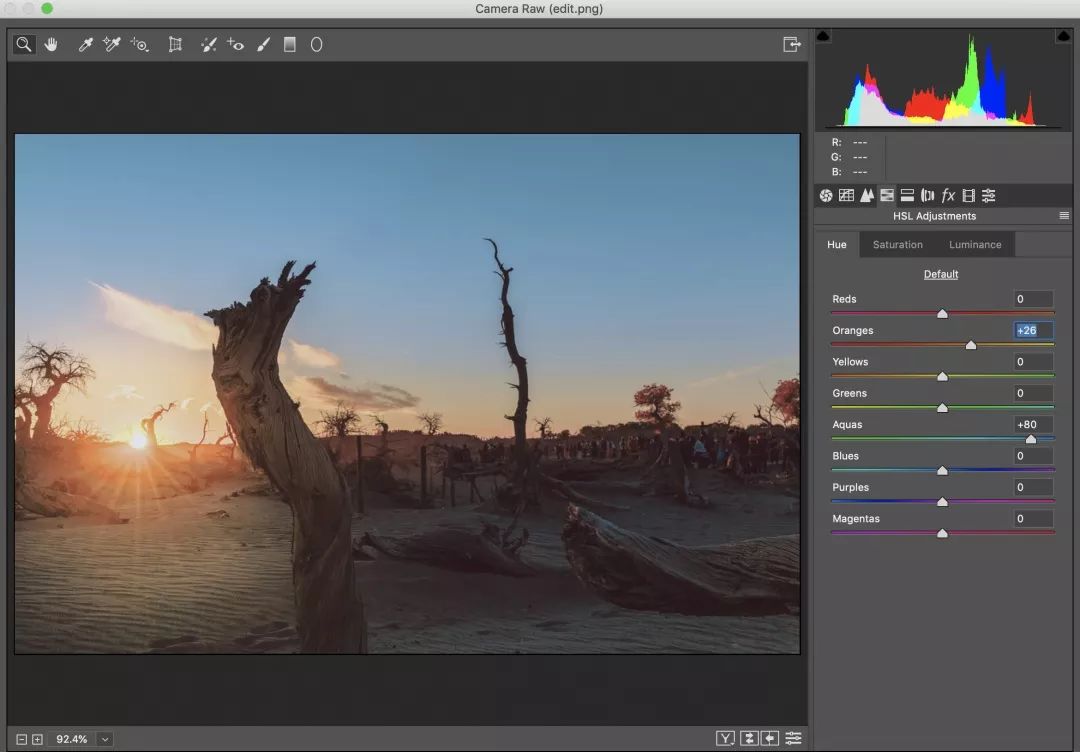Viewport: 1080px width, 752px height.
Task: Open the Effects (fx) panel
Action: tap(948, 195)
